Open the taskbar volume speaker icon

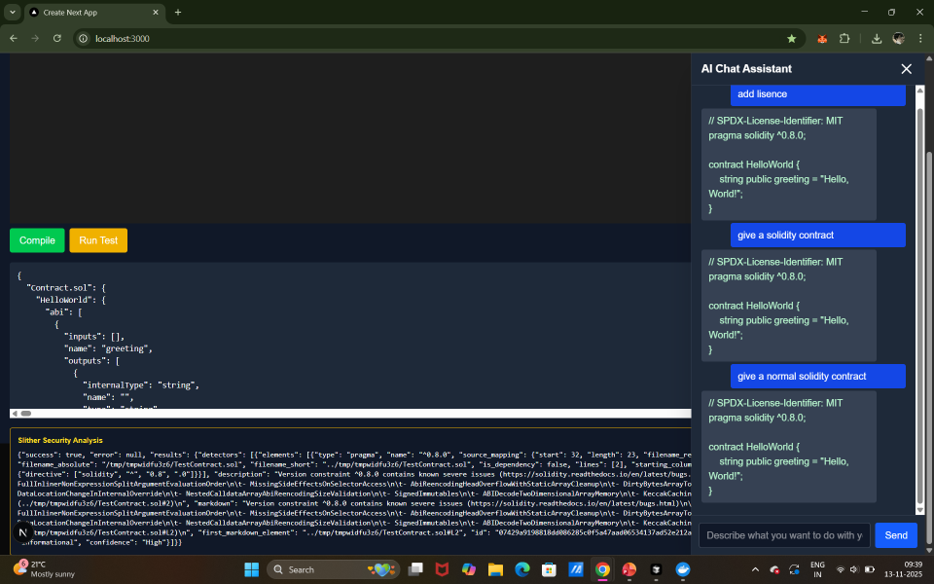pos(854,570)
